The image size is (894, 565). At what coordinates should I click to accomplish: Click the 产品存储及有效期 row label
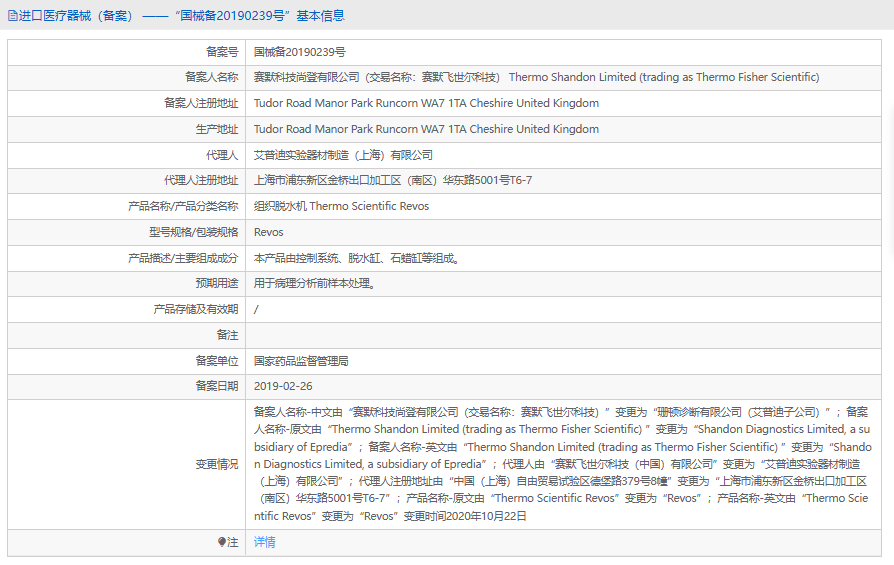coord(196,310)
